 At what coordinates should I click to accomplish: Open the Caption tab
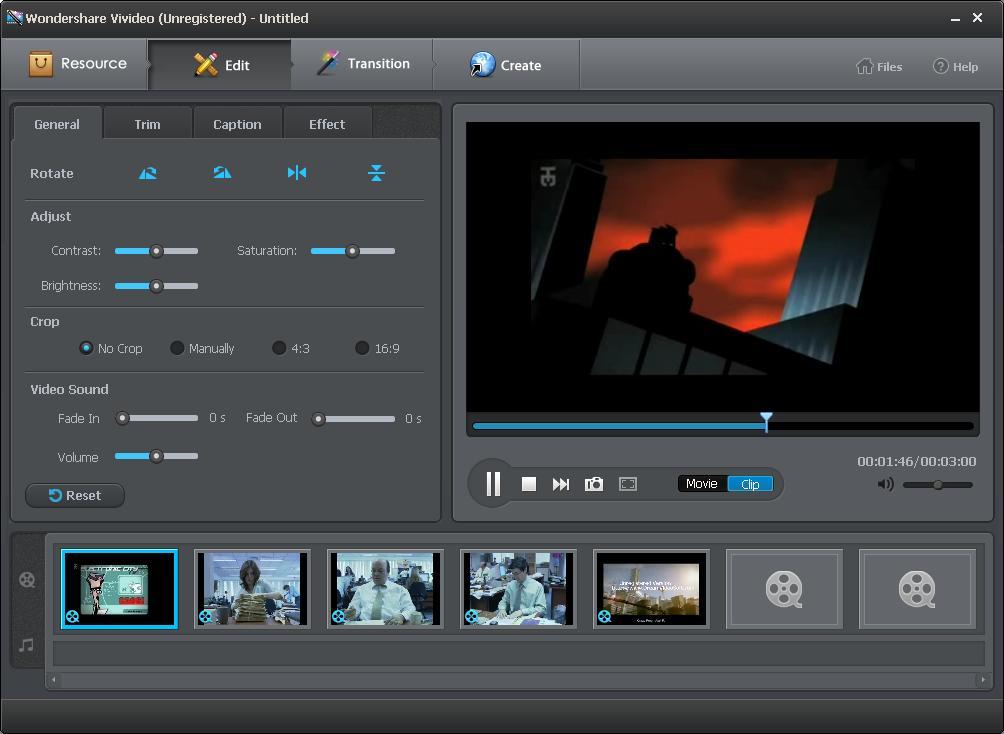coord(237,124)
